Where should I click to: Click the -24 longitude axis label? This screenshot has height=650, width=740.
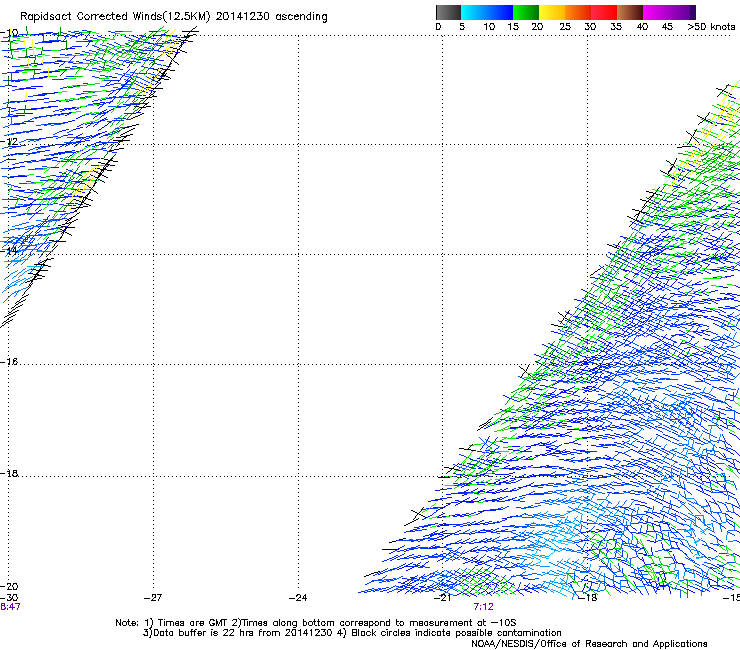pos(298,598)
